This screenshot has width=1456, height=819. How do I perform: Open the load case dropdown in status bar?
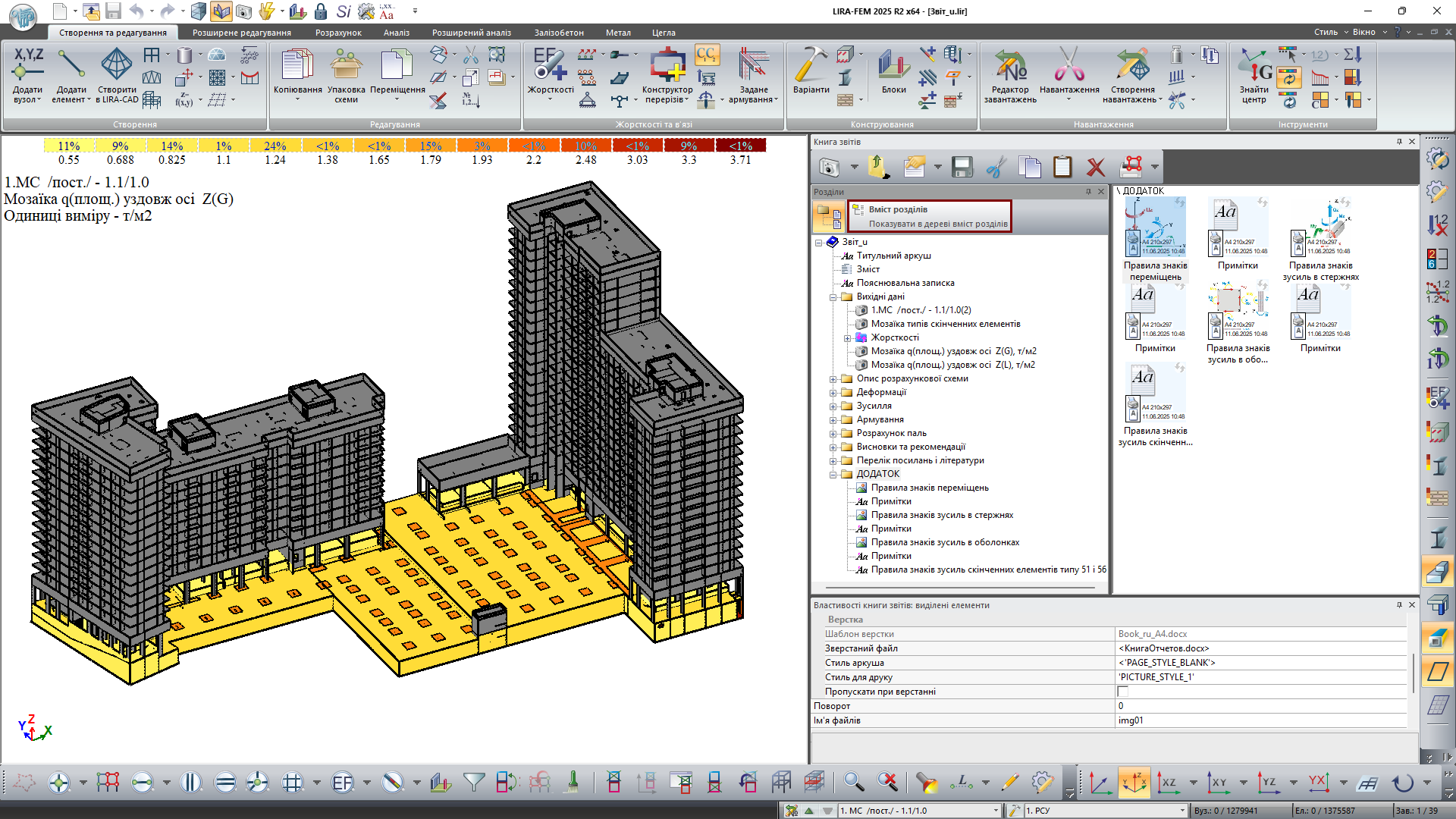(996, 811)
